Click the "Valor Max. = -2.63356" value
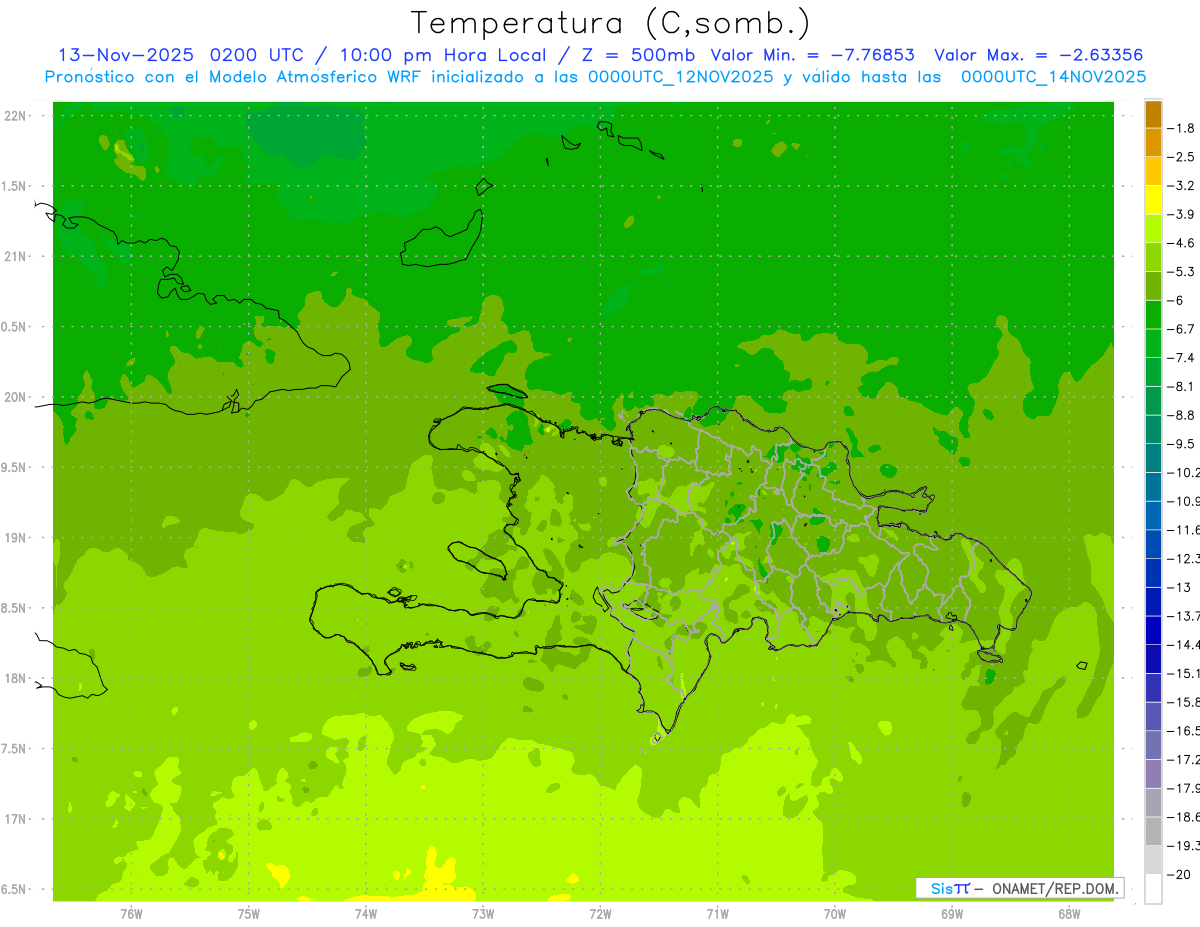The width and height of the screenshot is (1200, 927). click(x=1038, y=55)
